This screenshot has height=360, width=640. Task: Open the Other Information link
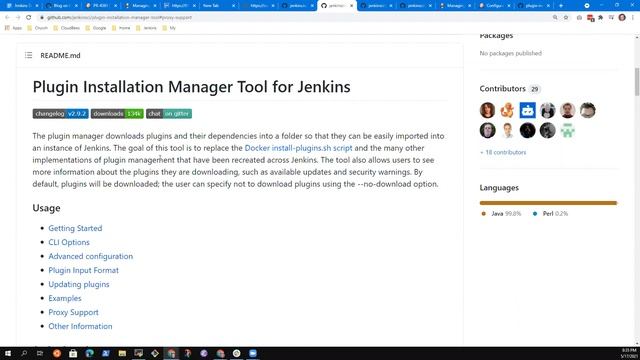80,326
